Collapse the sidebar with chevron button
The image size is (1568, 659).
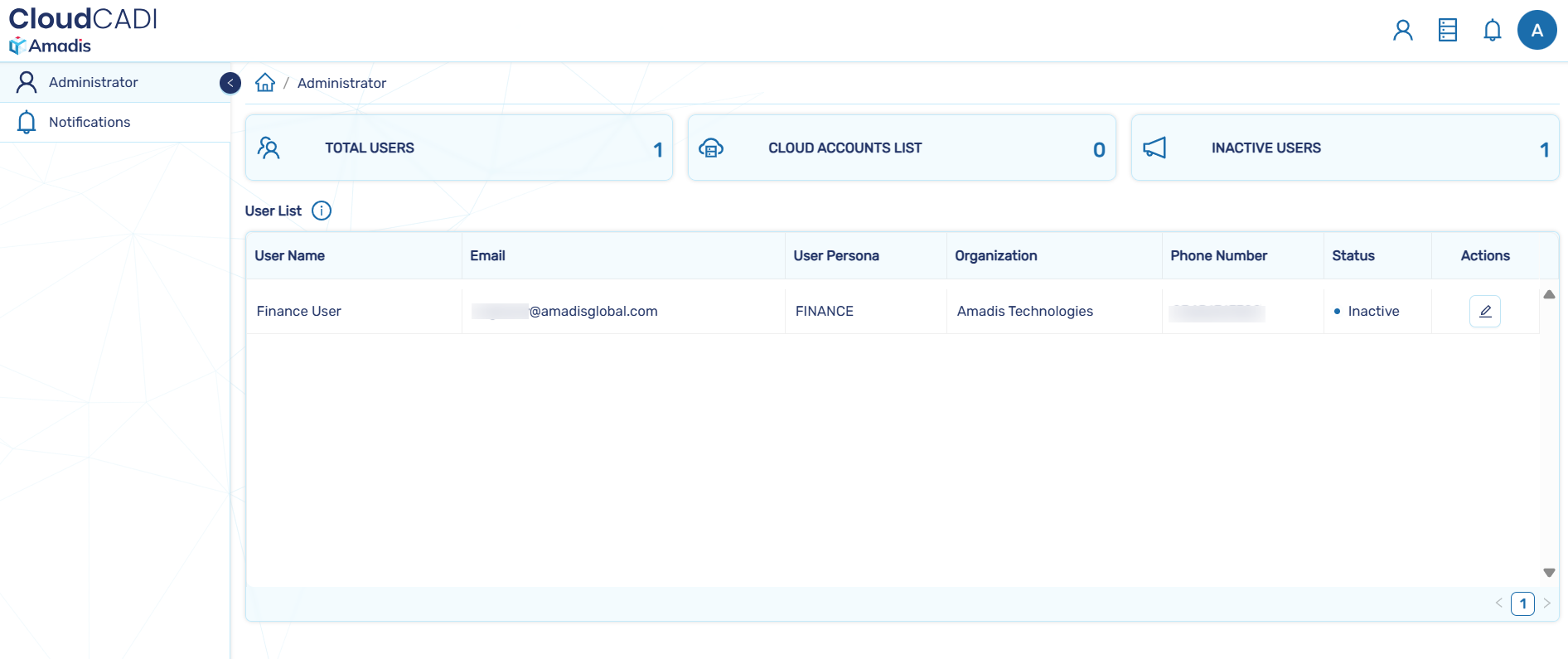[x=230, y=83]
